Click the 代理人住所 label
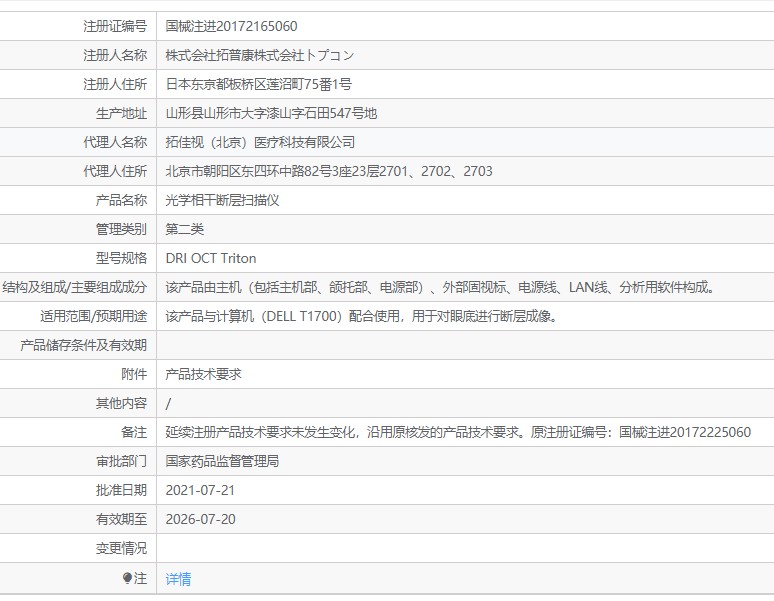The image size is (774, 601). point(115,171)
